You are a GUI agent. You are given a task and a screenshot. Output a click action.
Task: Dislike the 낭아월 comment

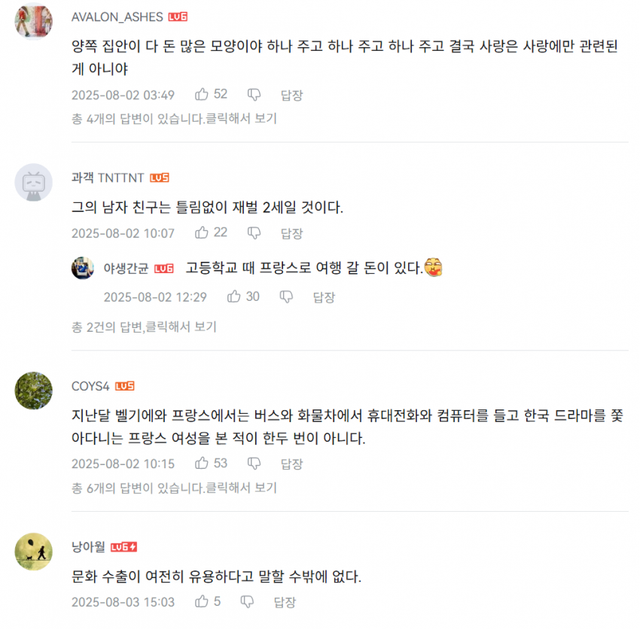(x=246, y=602)
